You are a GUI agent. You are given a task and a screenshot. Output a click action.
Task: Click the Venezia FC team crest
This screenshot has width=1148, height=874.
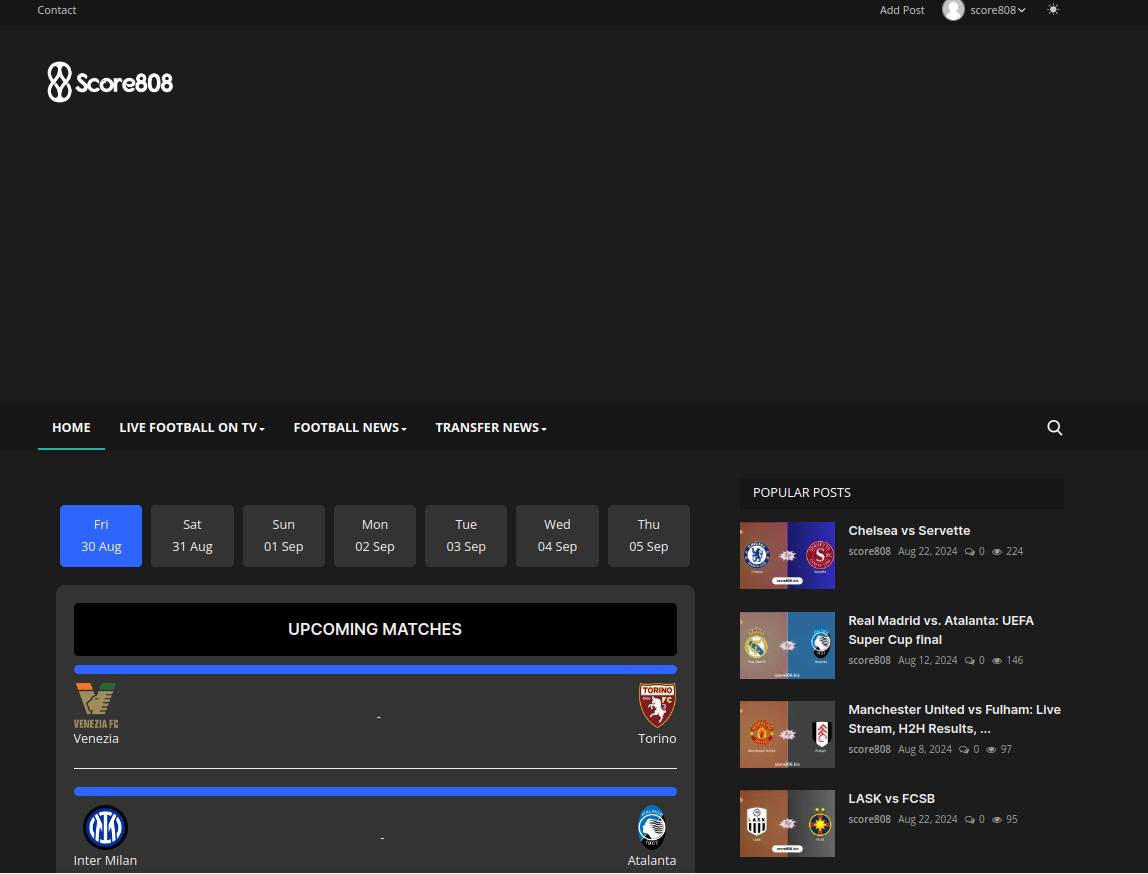96,706
